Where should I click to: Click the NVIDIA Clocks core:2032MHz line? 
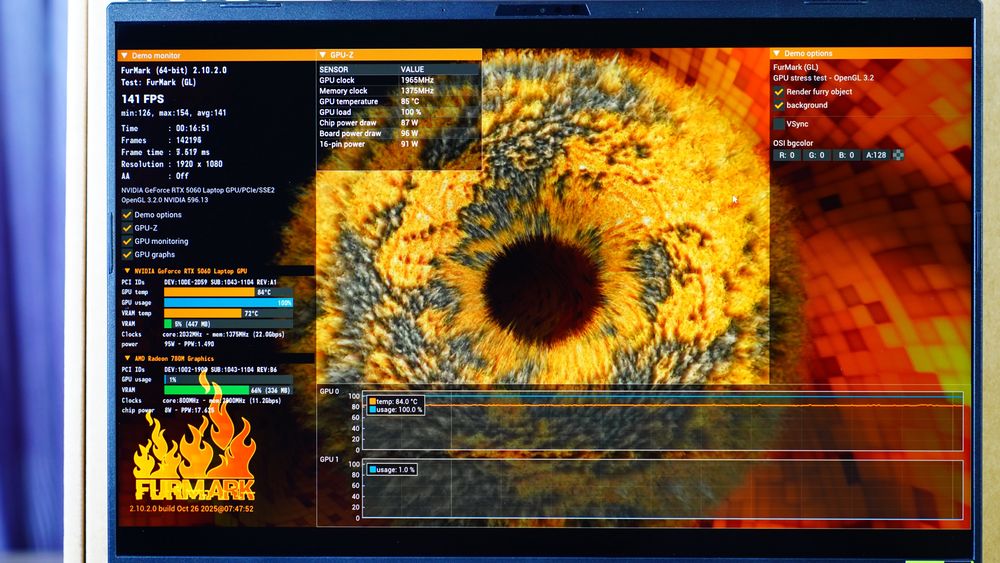tap(203, 334)
